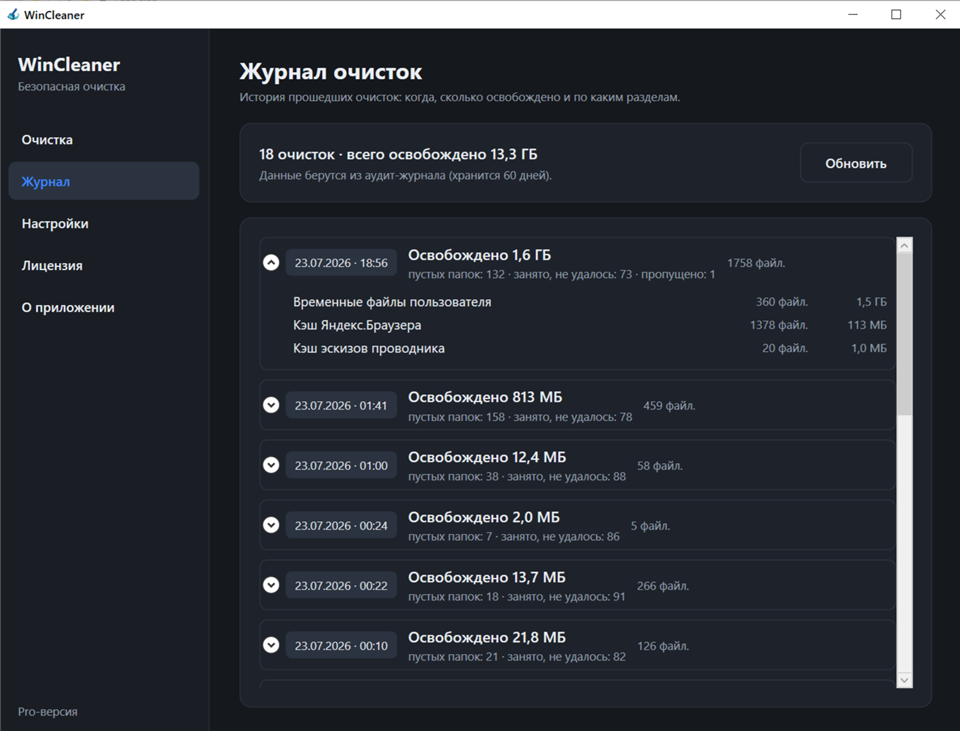This screenshot has width=960, height=731.
Task: Click the Безопасная очистка subtitle
Action: coord(71,86)
